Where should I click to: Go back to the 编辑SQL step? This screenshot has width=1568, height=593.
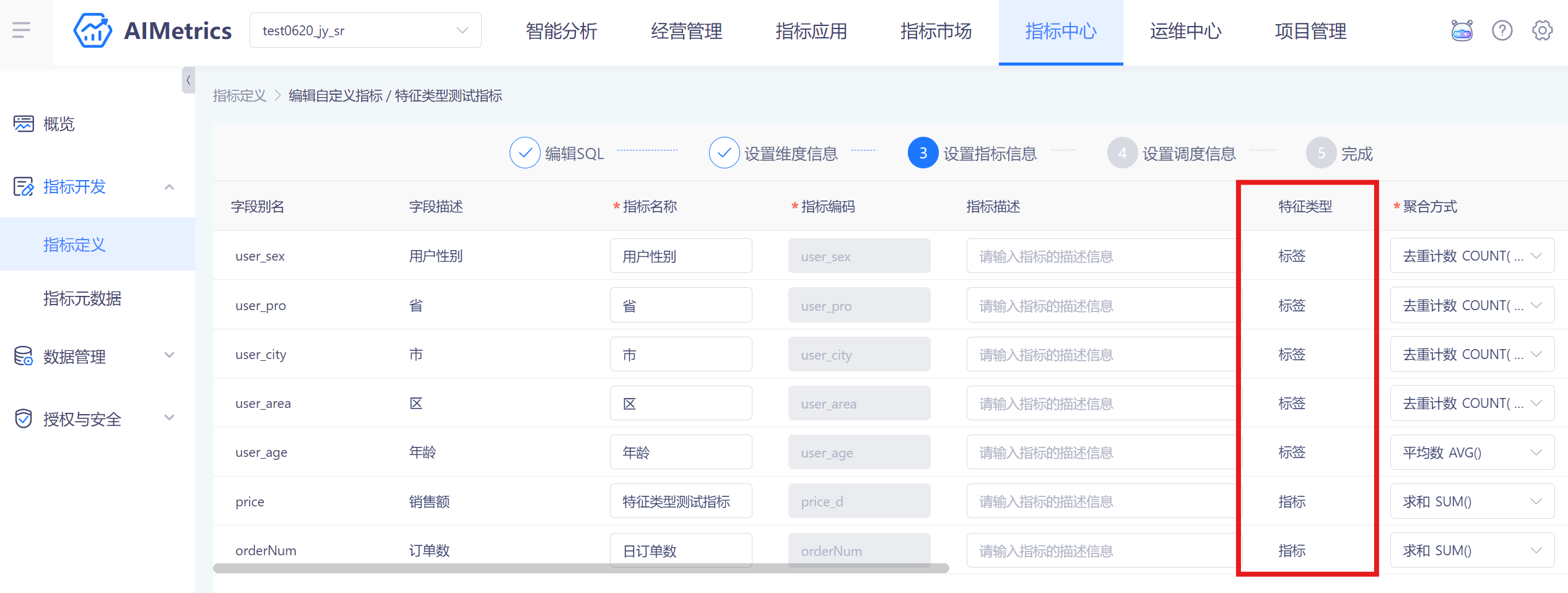(x=525, y=153)
